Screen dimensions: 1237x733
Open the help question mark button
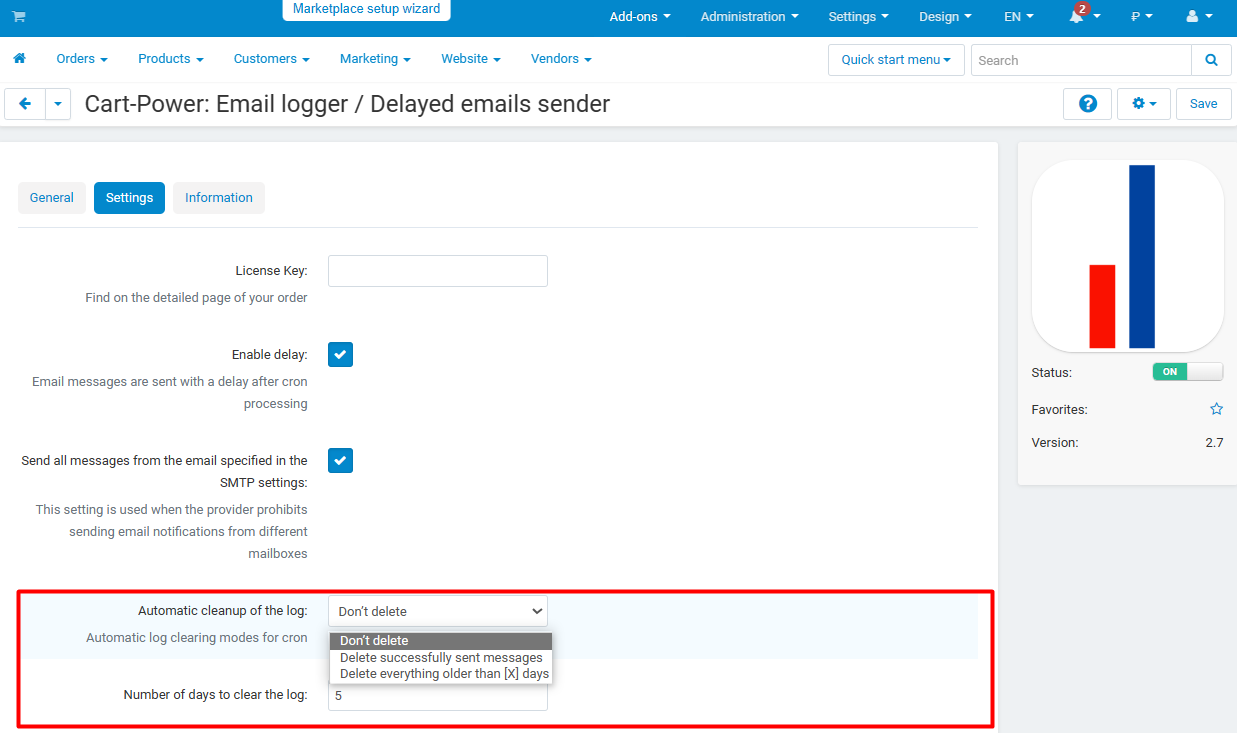pyautogui.click(x=1087, y=104)
